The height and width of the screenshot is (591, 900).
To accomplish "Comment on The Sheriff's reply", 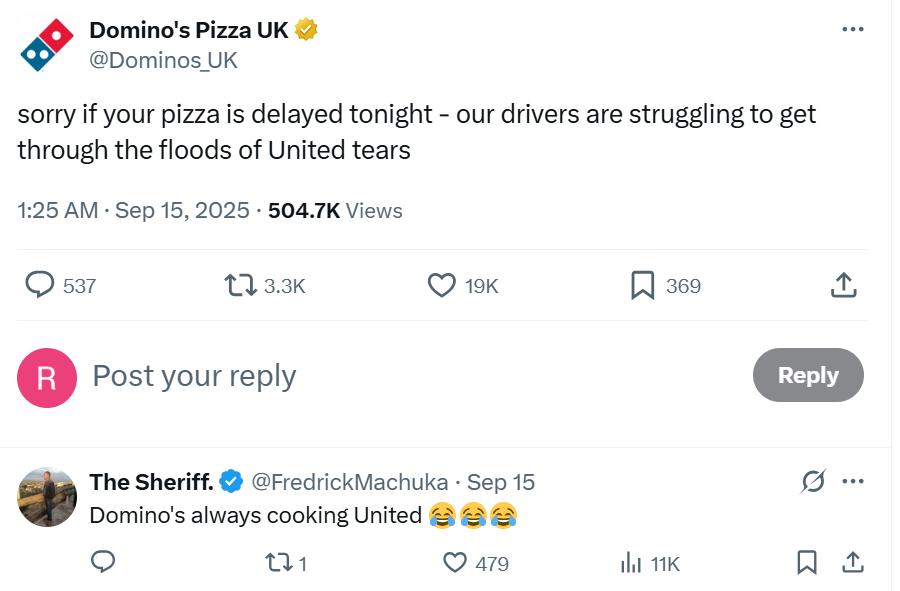I will click(x=103, y=562).
